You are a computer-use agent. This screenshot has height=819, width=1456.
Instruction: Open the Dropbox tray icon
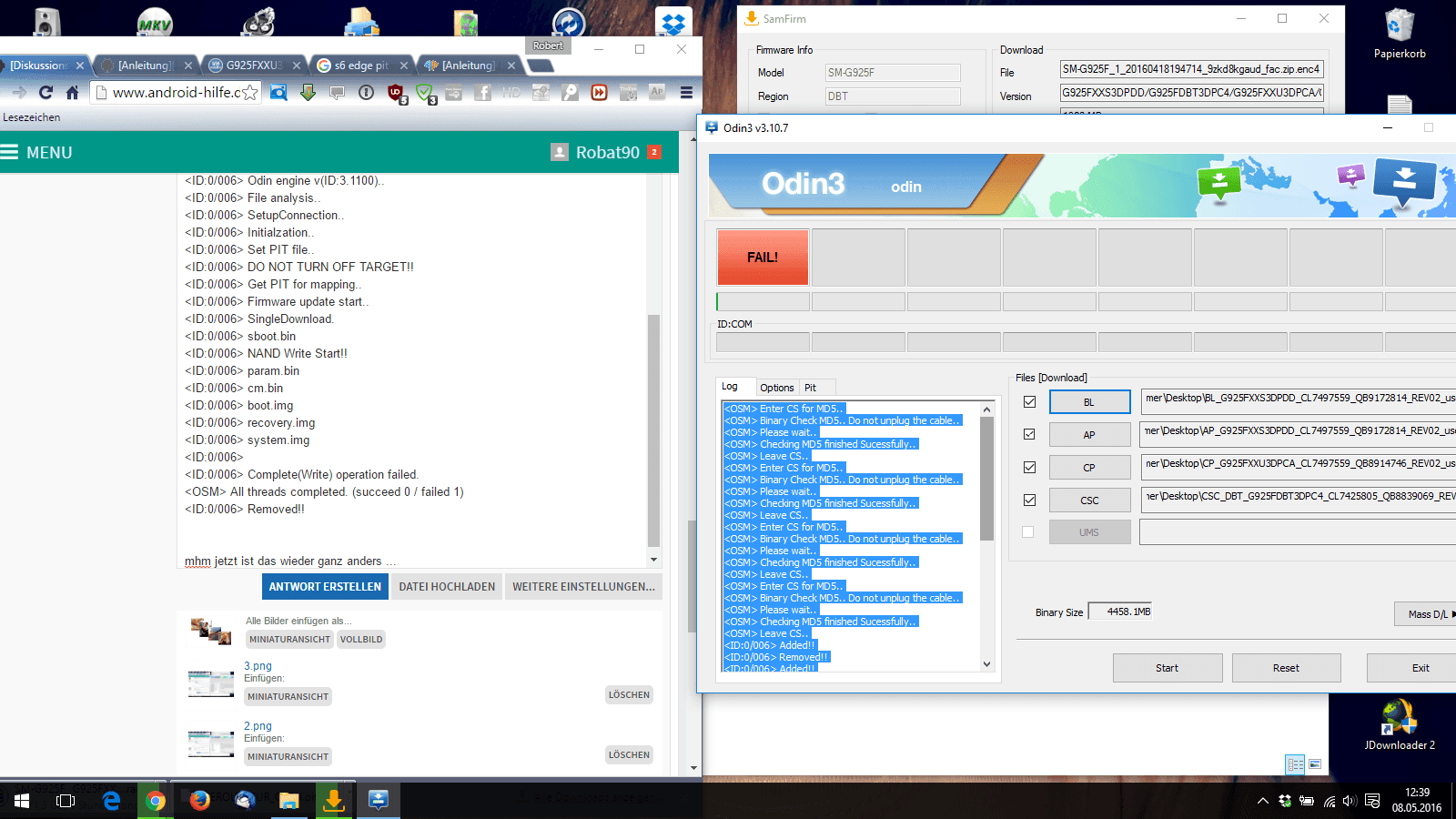(x=1285, y=801)
